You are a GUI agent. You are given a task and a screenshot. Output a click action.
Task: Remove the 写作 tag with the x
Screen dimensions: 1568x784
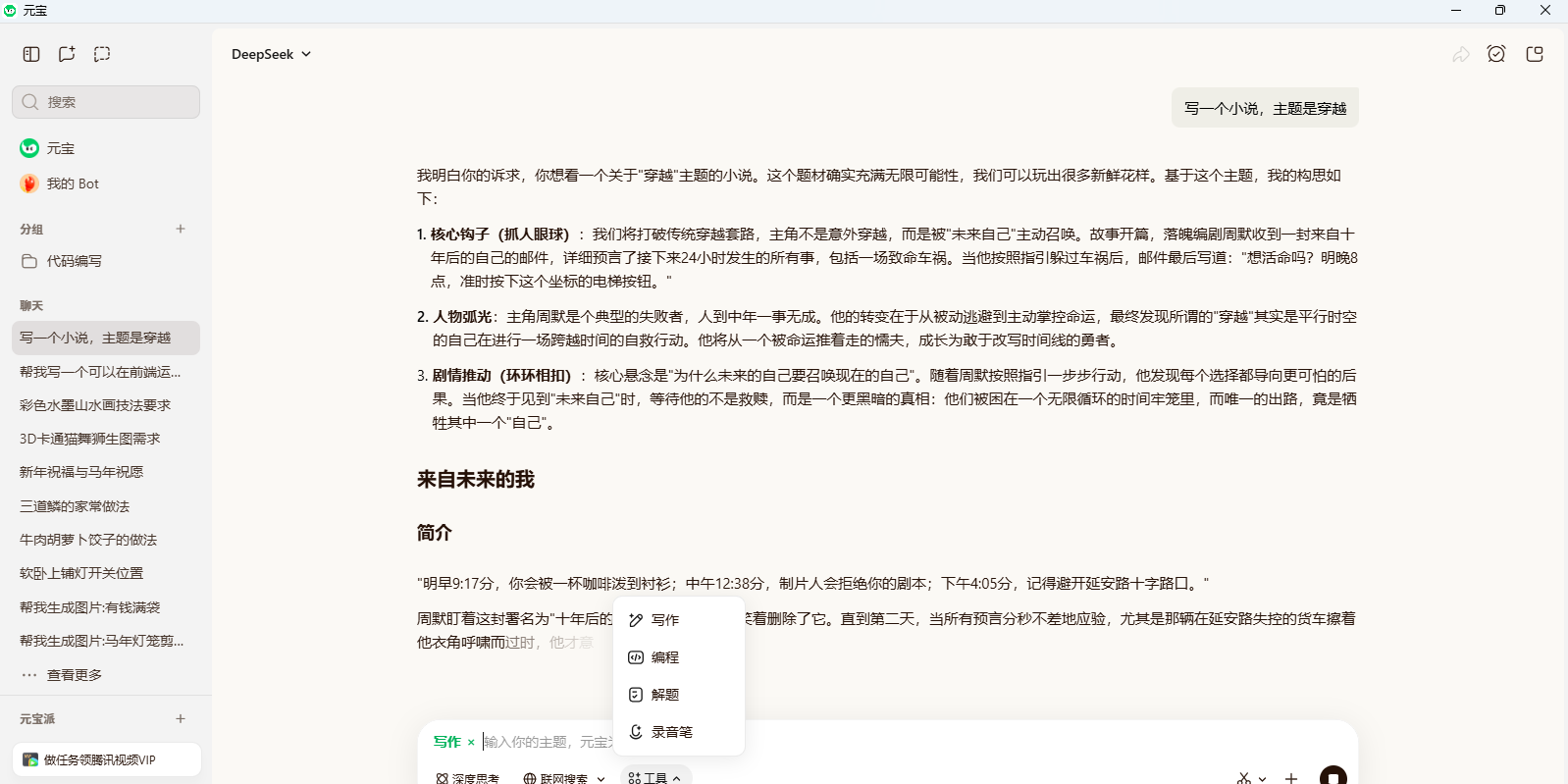[471, 742]
